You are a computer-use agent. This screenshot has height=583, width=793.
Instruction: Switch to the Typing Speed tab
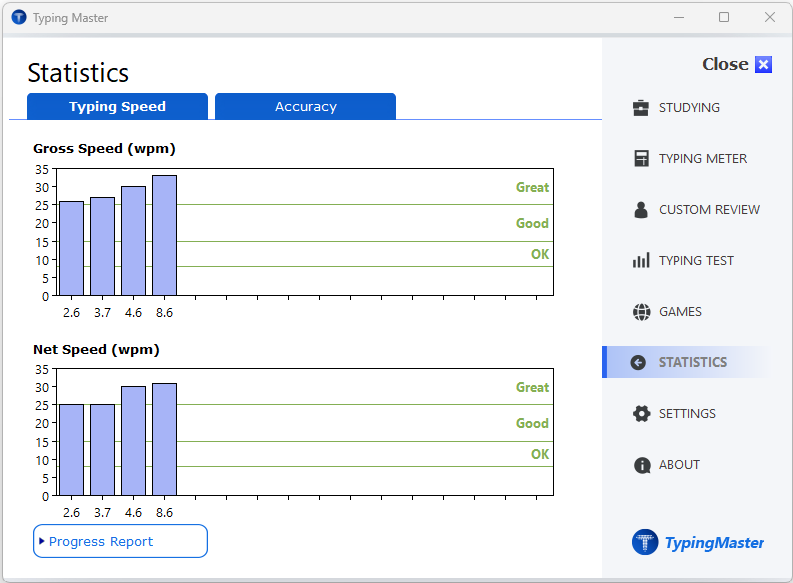click(x=117, y=106)
